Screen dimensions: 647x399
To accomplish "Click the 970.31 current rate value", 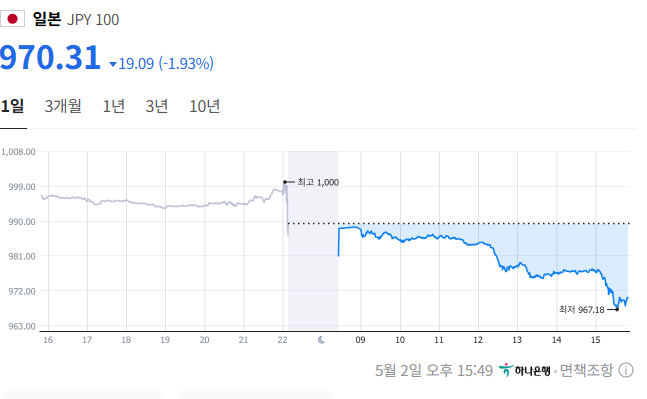I will click(x=50, y=57).
